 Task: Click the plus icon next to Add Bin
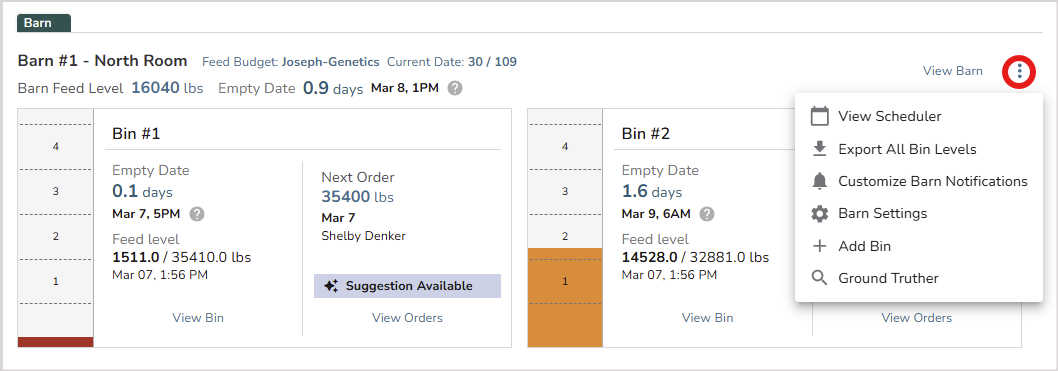point(819,246)
